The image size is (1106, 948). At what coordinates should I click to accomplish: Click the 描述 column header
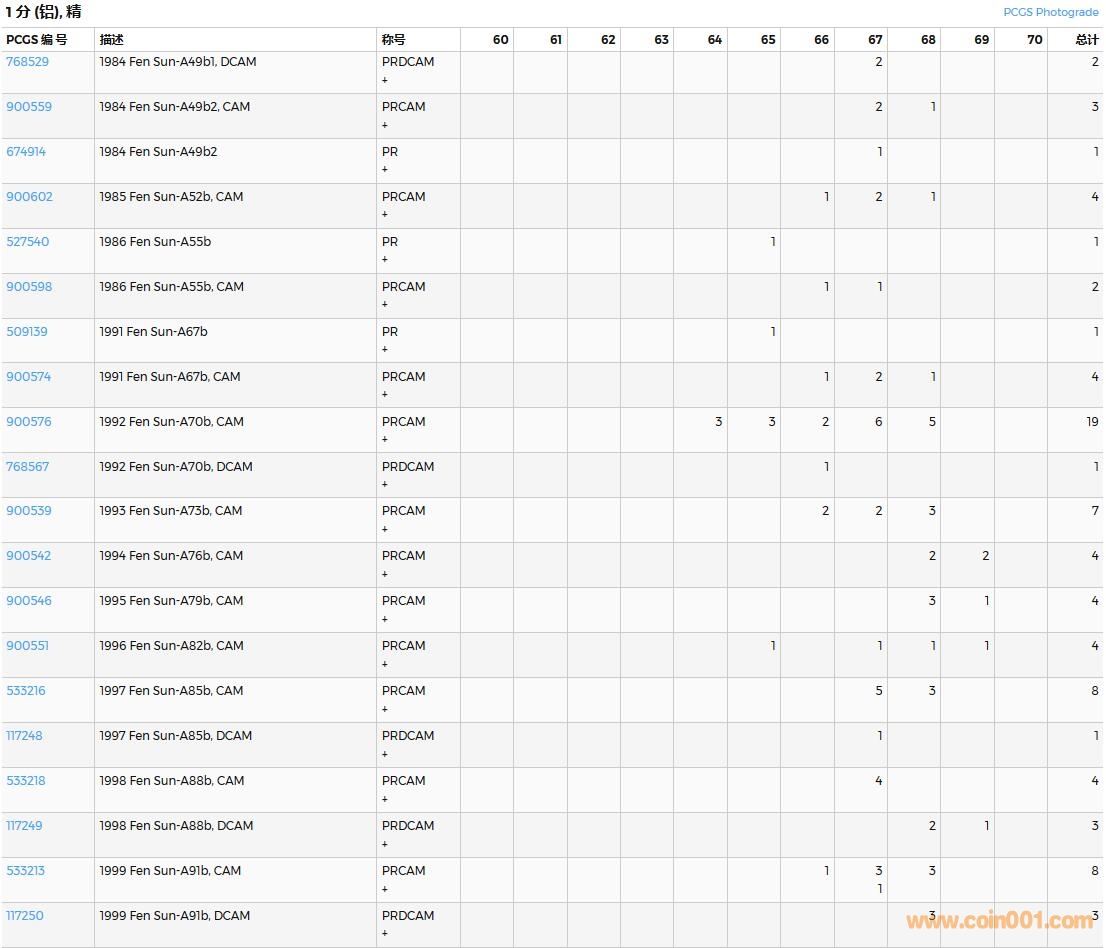112,40
